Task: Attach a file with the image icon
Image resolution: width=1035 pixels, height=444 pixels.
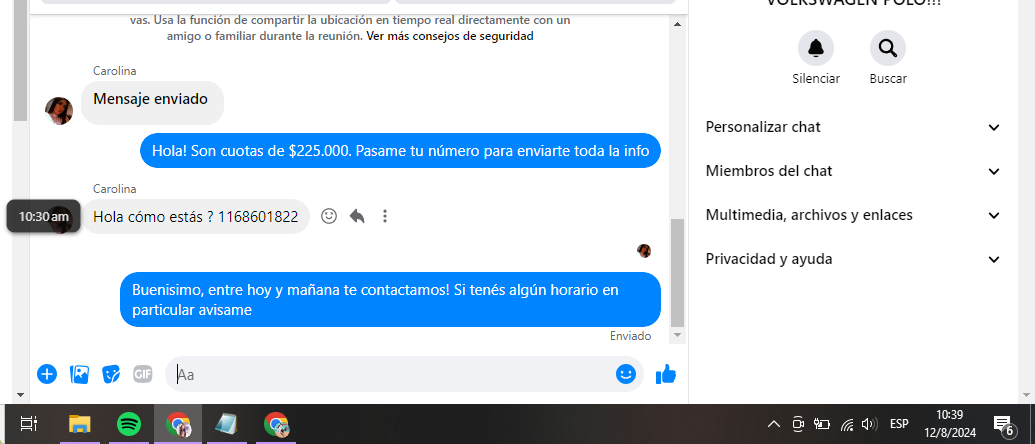Action: 79,374
